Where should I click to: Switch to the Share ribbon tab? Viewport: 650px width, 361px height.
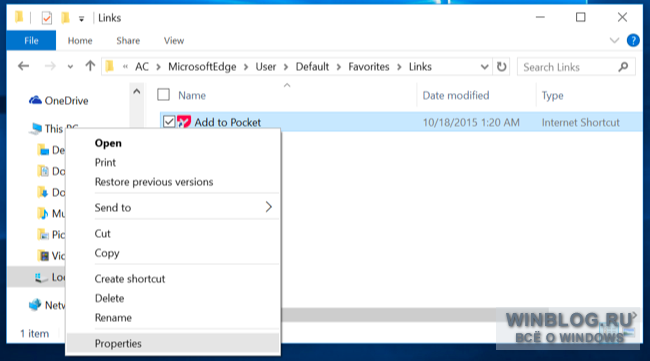click(128, 41)
